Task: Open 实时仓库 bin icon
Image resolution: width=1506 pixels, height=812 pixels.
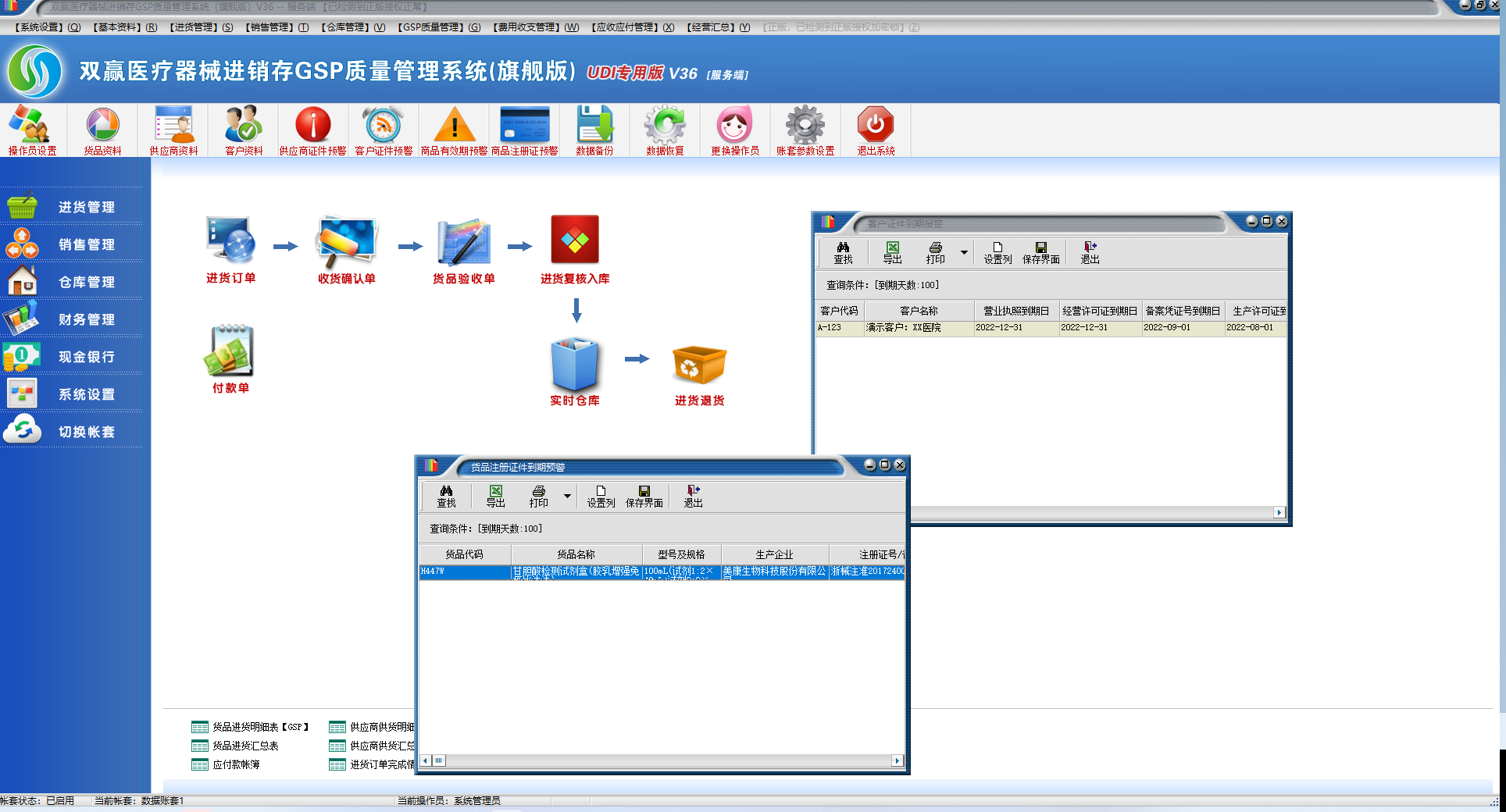Action: pos(575,372)
